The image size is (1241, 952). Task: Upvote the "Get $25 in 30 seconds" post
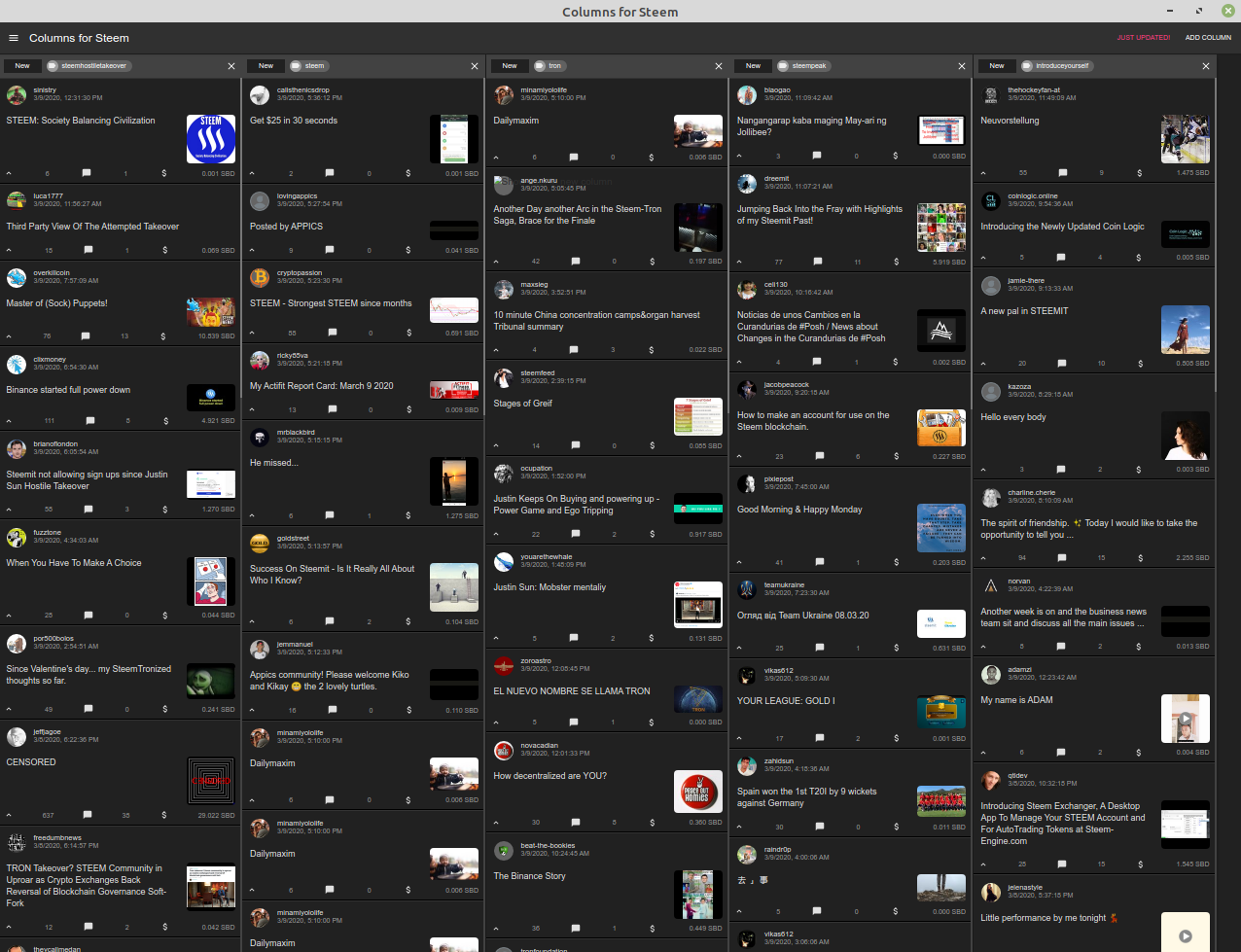(x=253, y=173)
